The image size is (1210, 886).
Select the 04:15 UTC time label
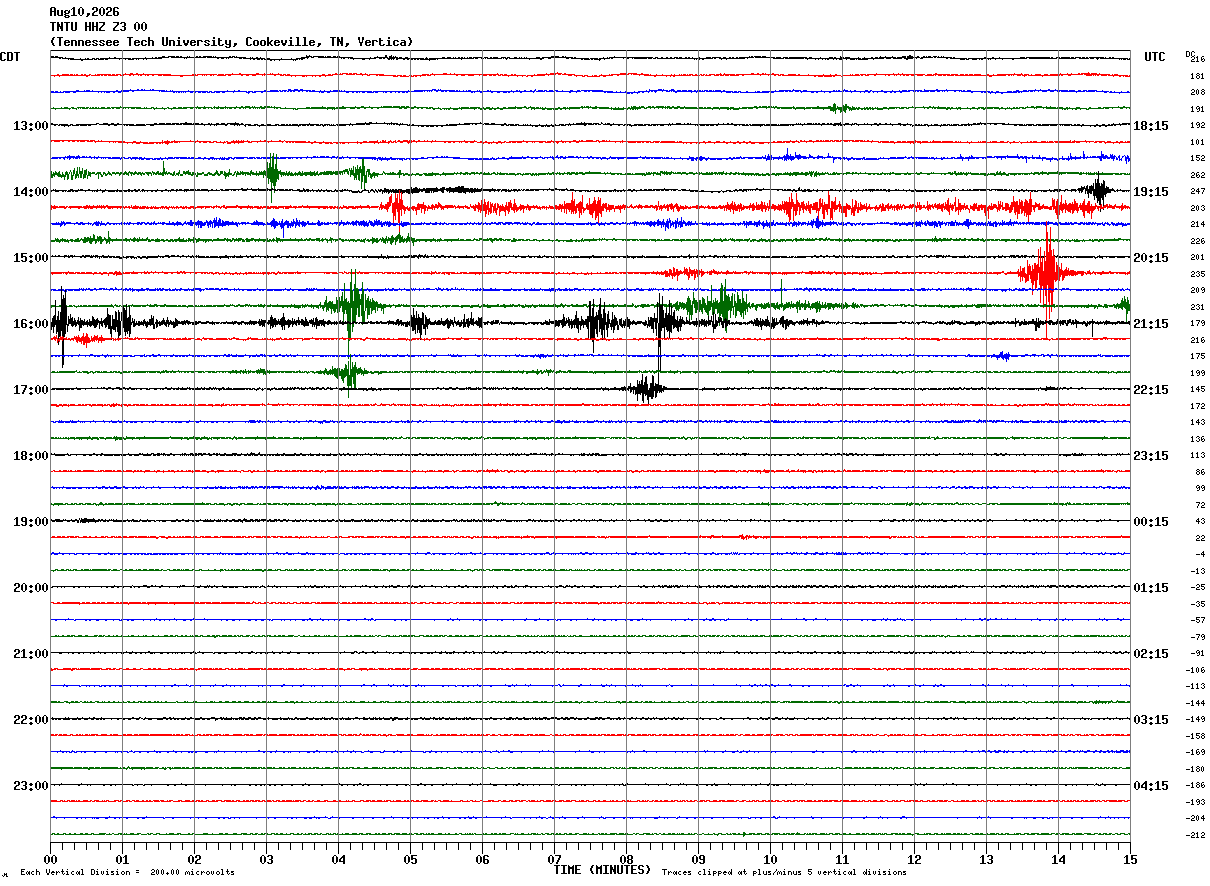1152,786
